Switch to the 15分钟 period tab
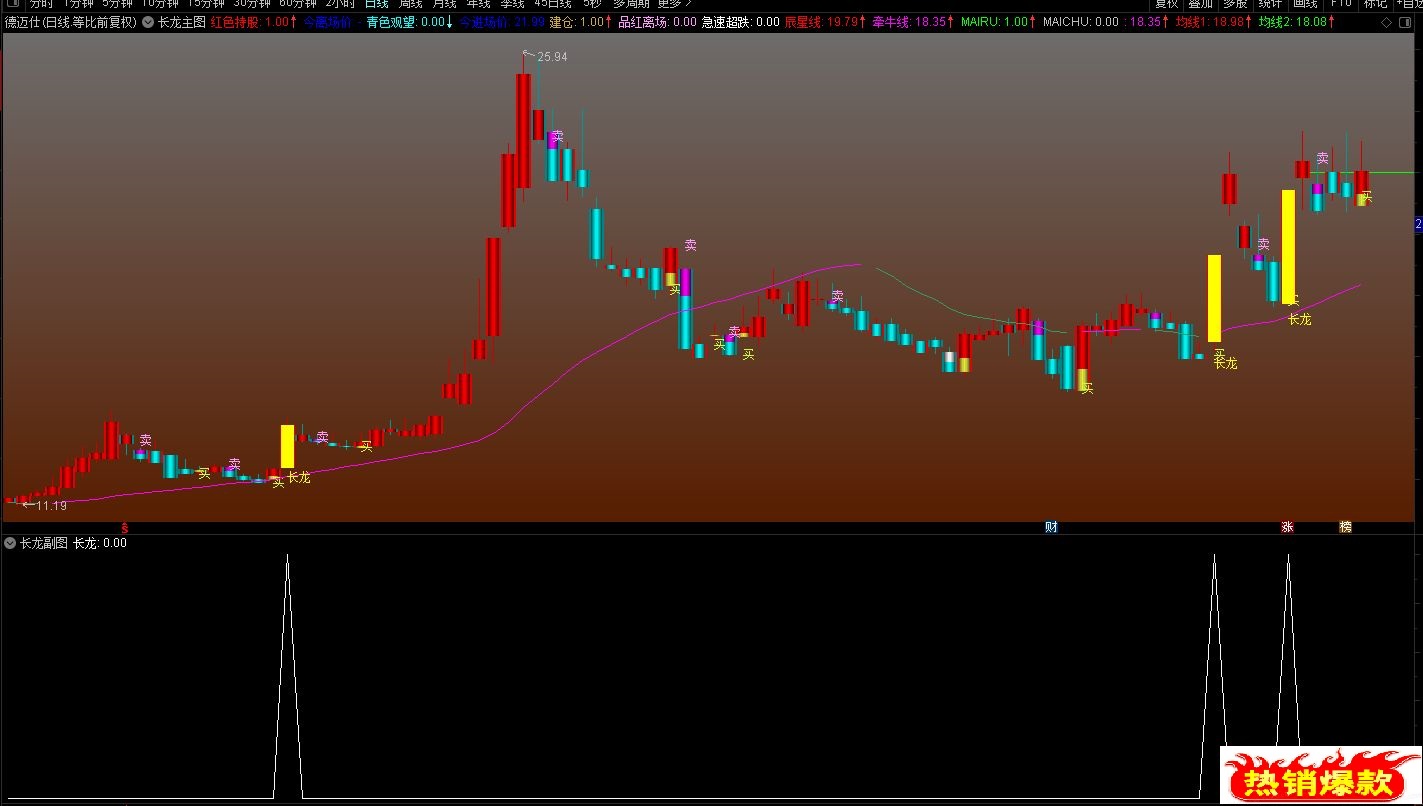1423x806 pixels. pos(206,4)
